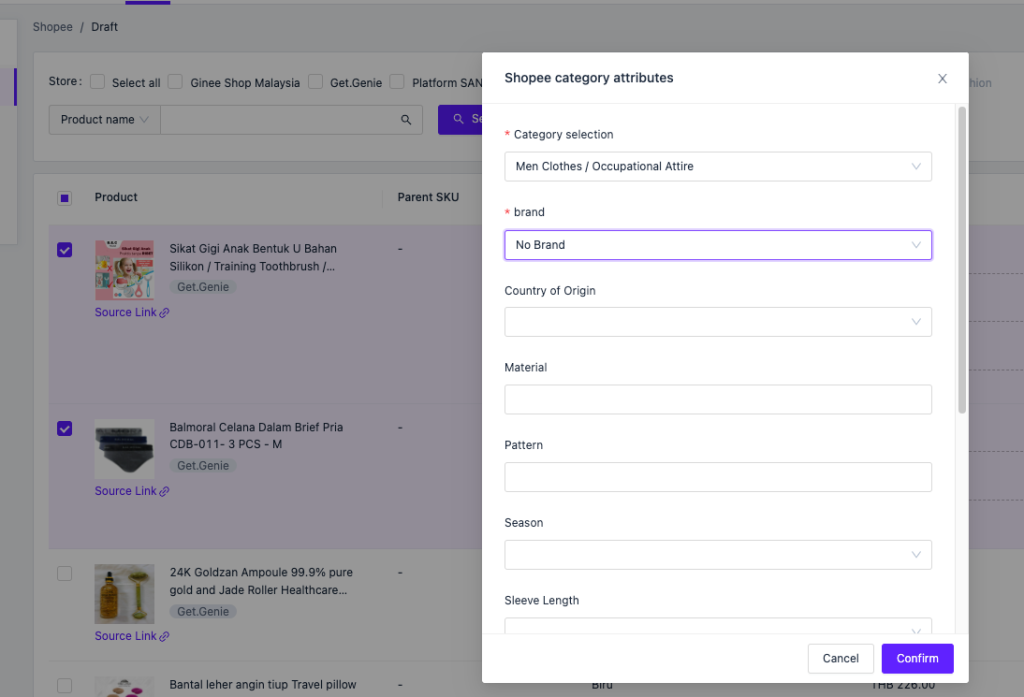1024x697 pixels.
Task: Click the Balmoral Celana Dalam product title
Action: coord(256,436)
